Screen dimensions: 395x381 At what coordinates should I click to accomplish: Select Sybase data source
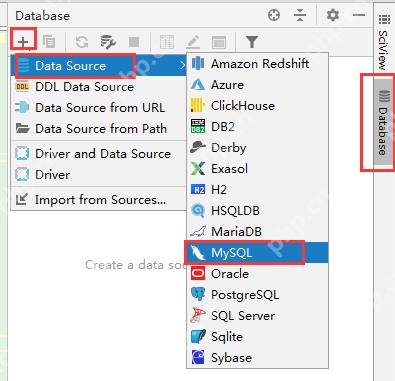[x=257, y=358]
